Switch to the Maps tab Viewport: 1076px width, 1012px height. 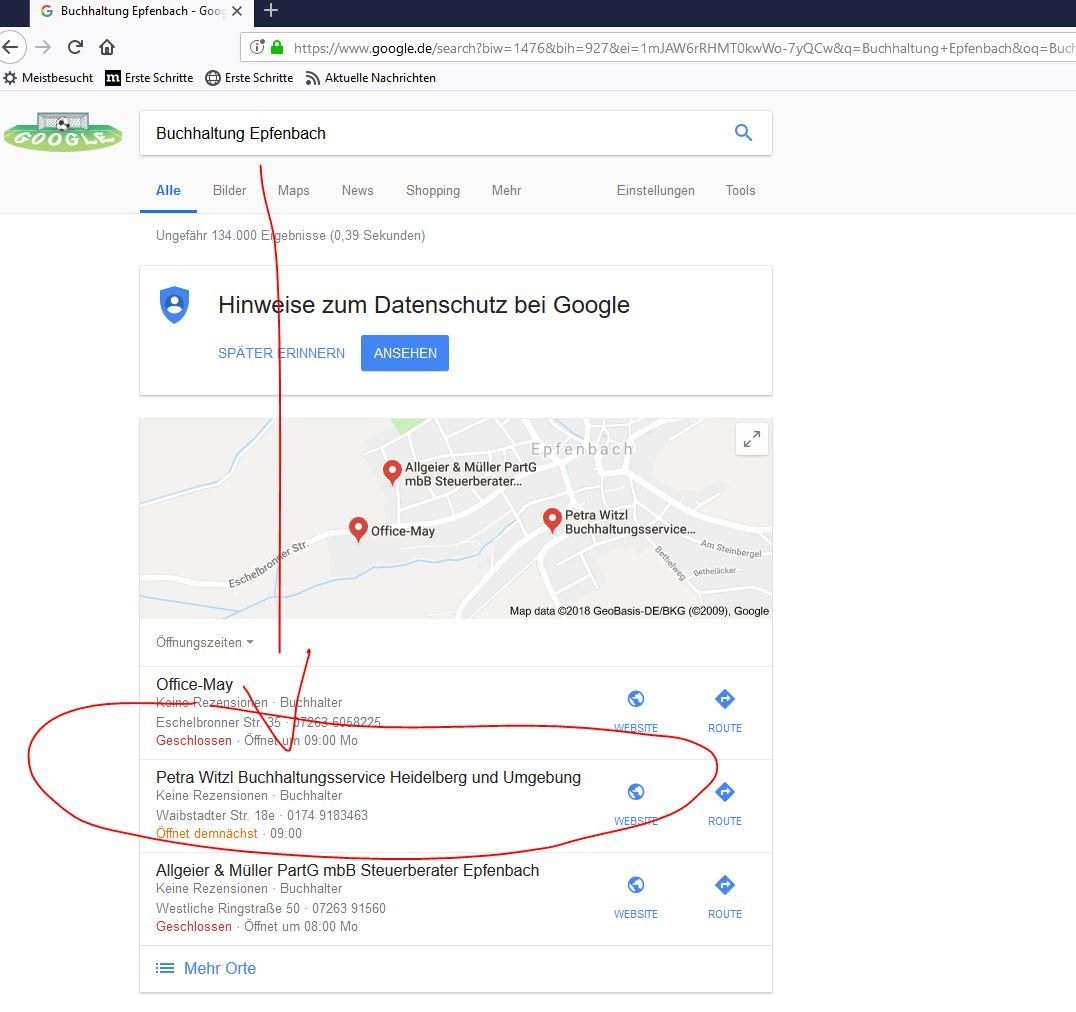click(x=294, y=191)
